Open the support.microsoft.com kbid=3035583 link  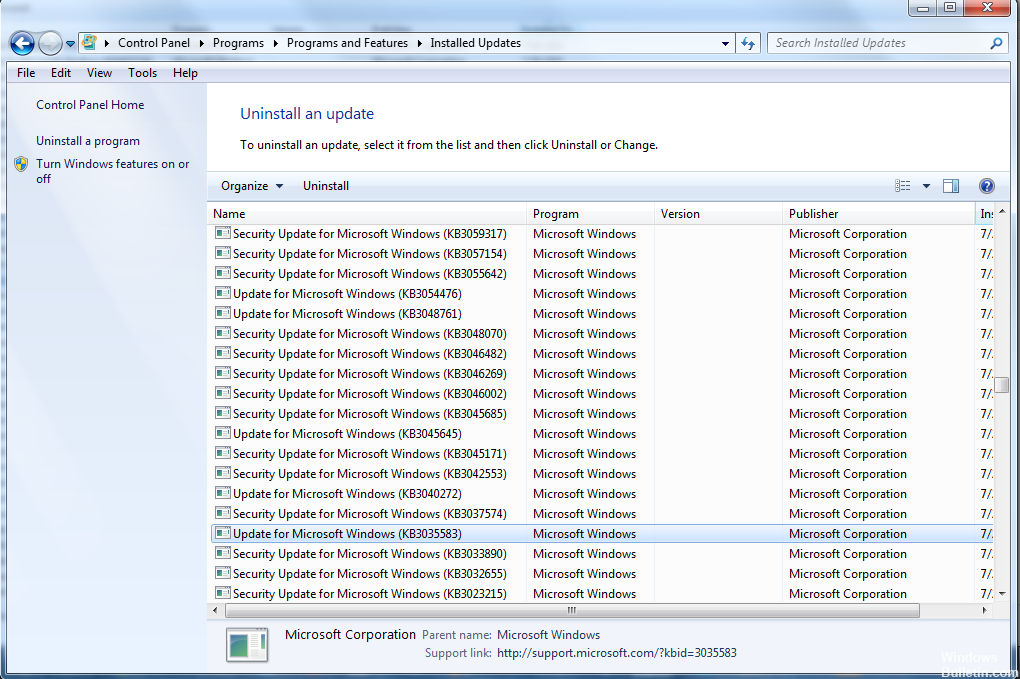point(617,653)
